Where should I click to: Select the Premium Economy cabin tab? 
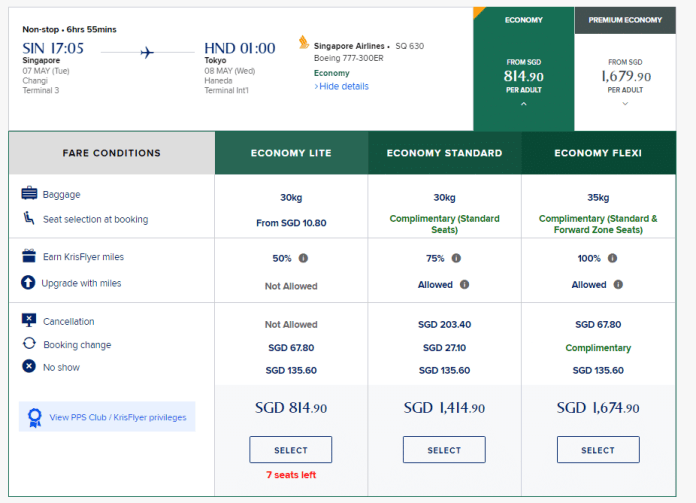pos(625,69)
